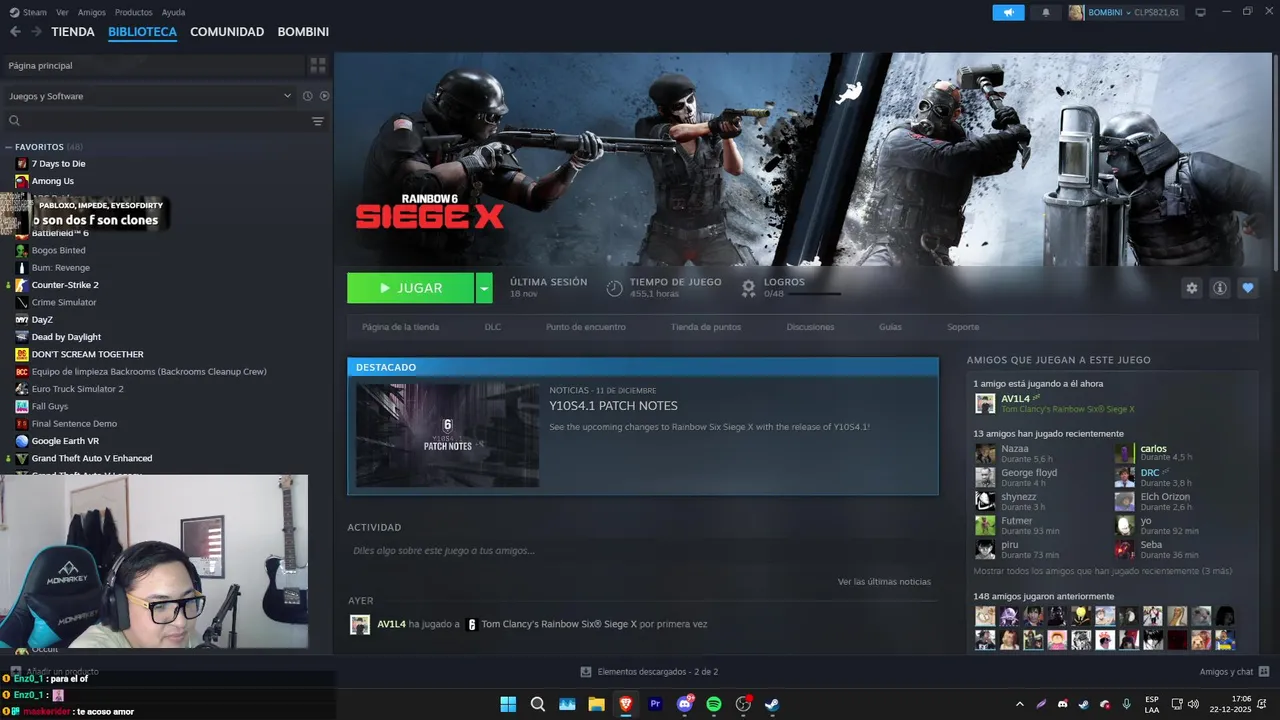The width and height of the screenshot is (1280, 720).
Task: Select Counter-Strike 2 in library
Action: click(65, 285)
